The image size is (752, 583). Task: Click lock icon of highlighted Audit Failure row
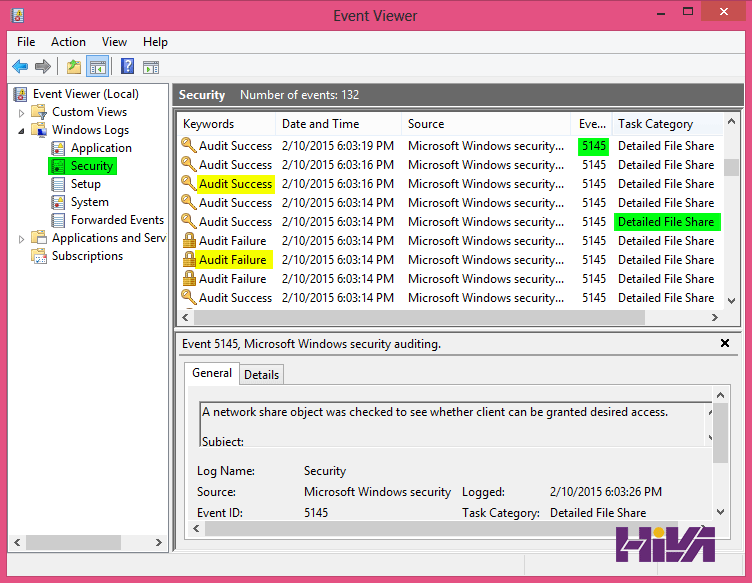189,259
